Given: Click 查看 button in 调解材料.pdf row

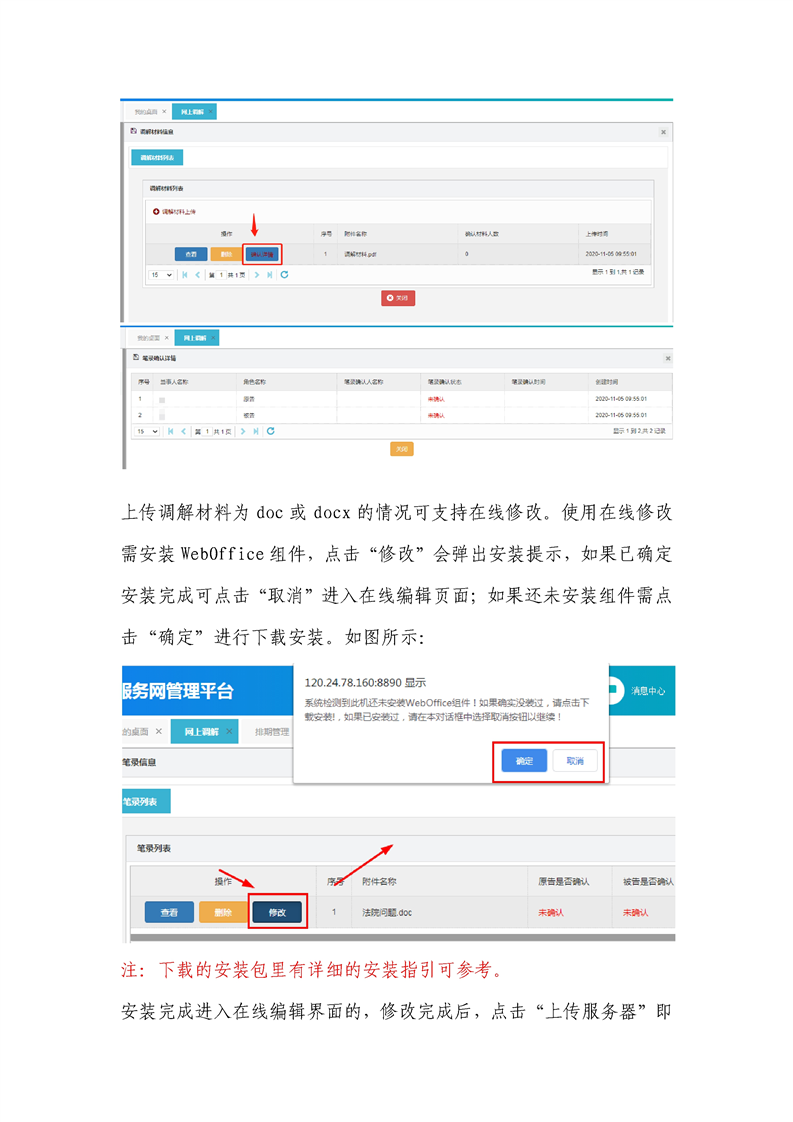Looking at the screenshot, I should (191, 254).
